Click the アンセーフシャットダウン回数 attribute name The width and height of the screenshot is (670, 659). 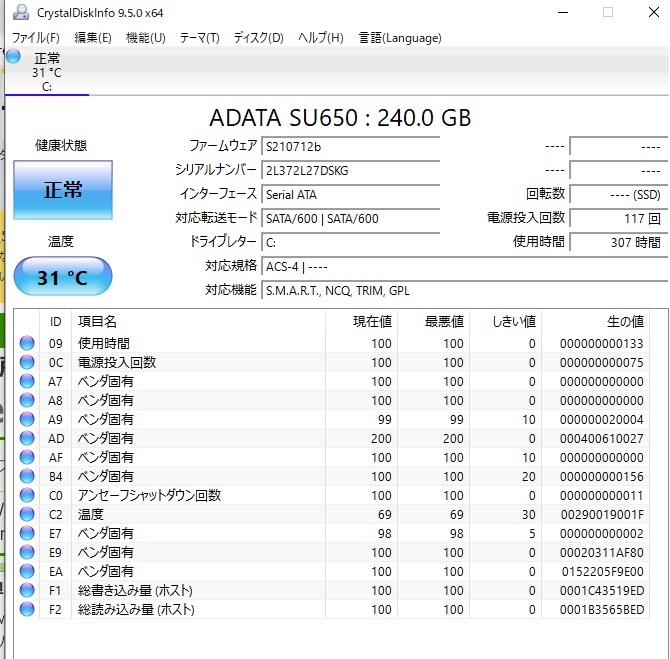(x=149, y=495)
